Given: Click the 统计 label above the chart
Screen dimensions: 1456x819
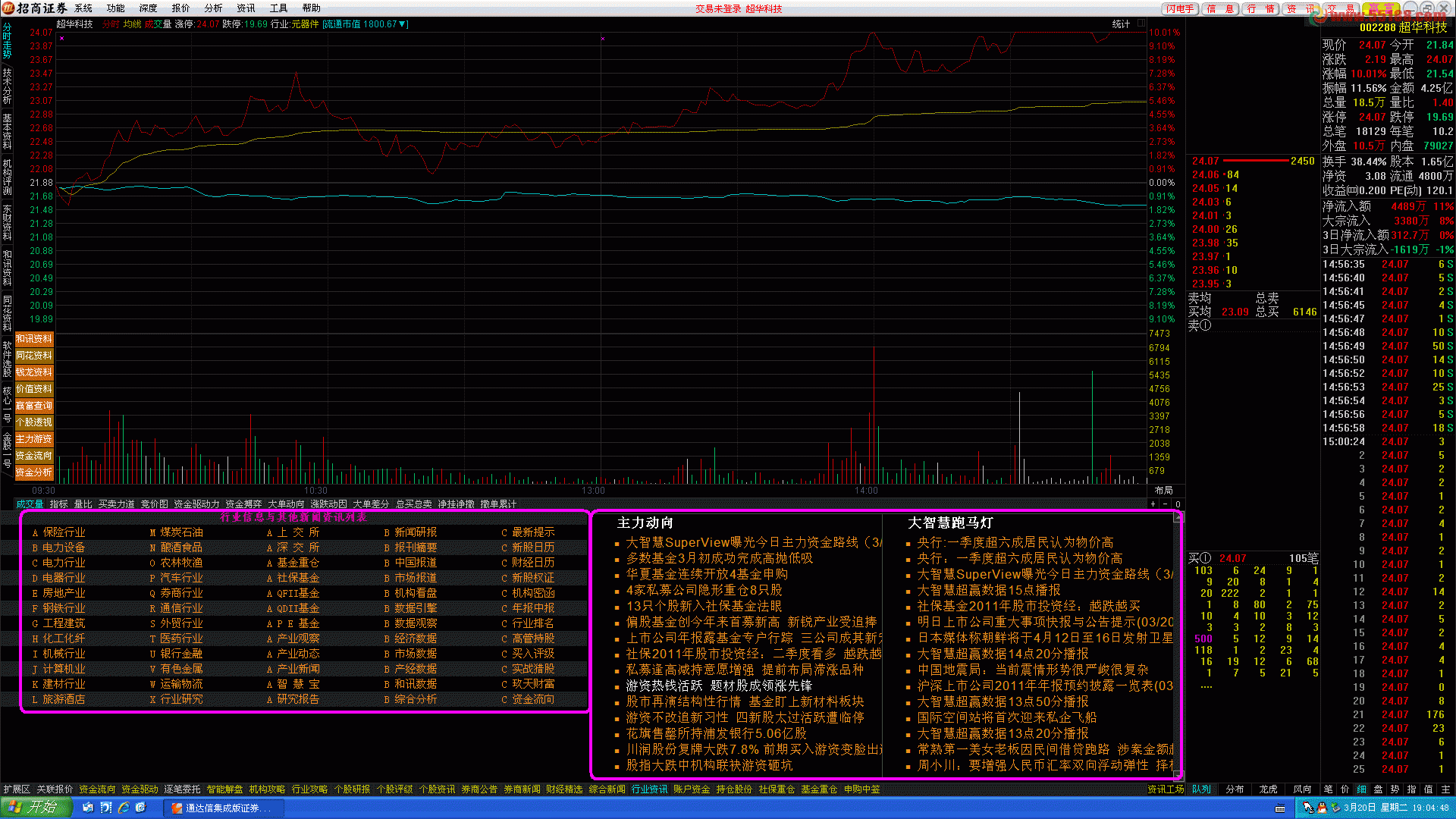Looking at the screenshot, I should click(1121, 24).
